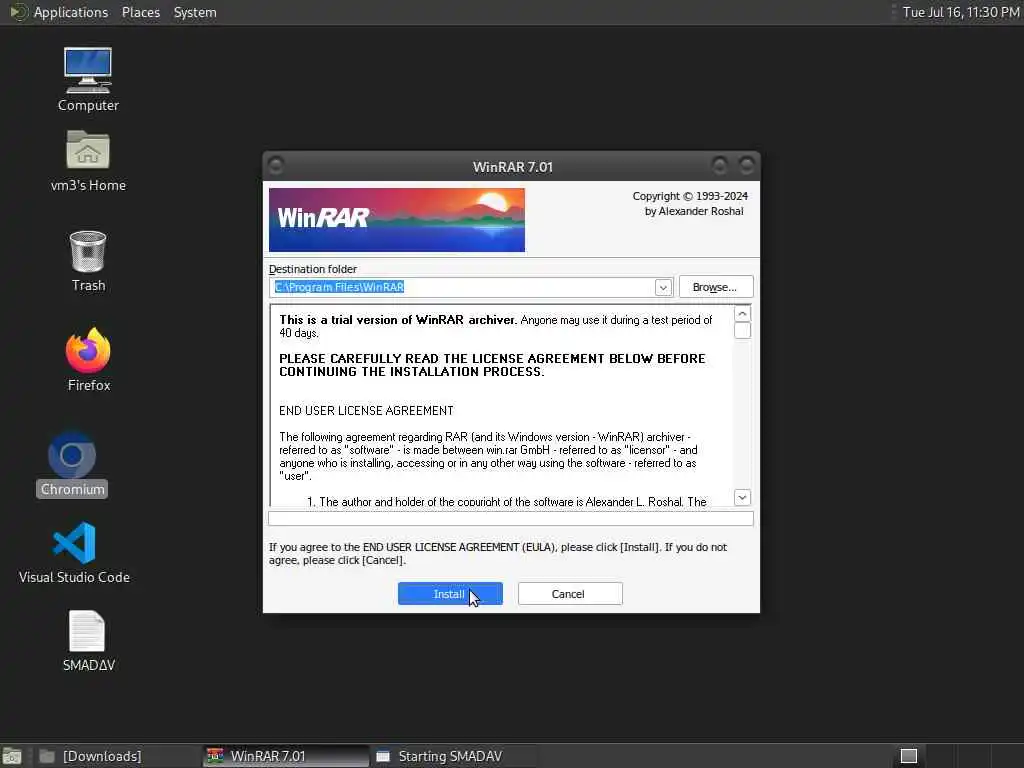This screenshot has height=768, width=1024.
Task: Switch to Starting SMADAV taskbar entry
Action: coord(454,756)
